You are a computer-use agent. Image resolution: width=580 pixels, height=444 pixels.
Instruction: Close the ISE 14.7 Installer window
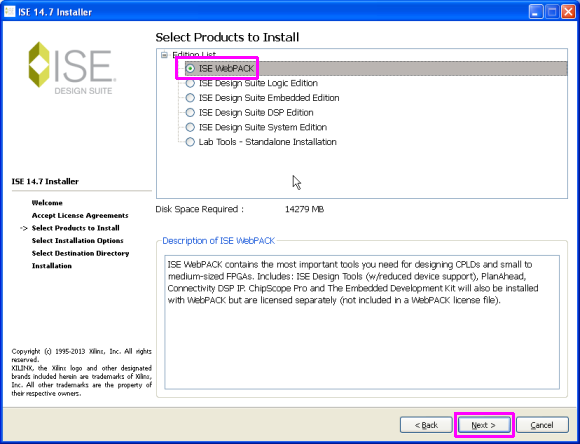[x=568, y=12]
